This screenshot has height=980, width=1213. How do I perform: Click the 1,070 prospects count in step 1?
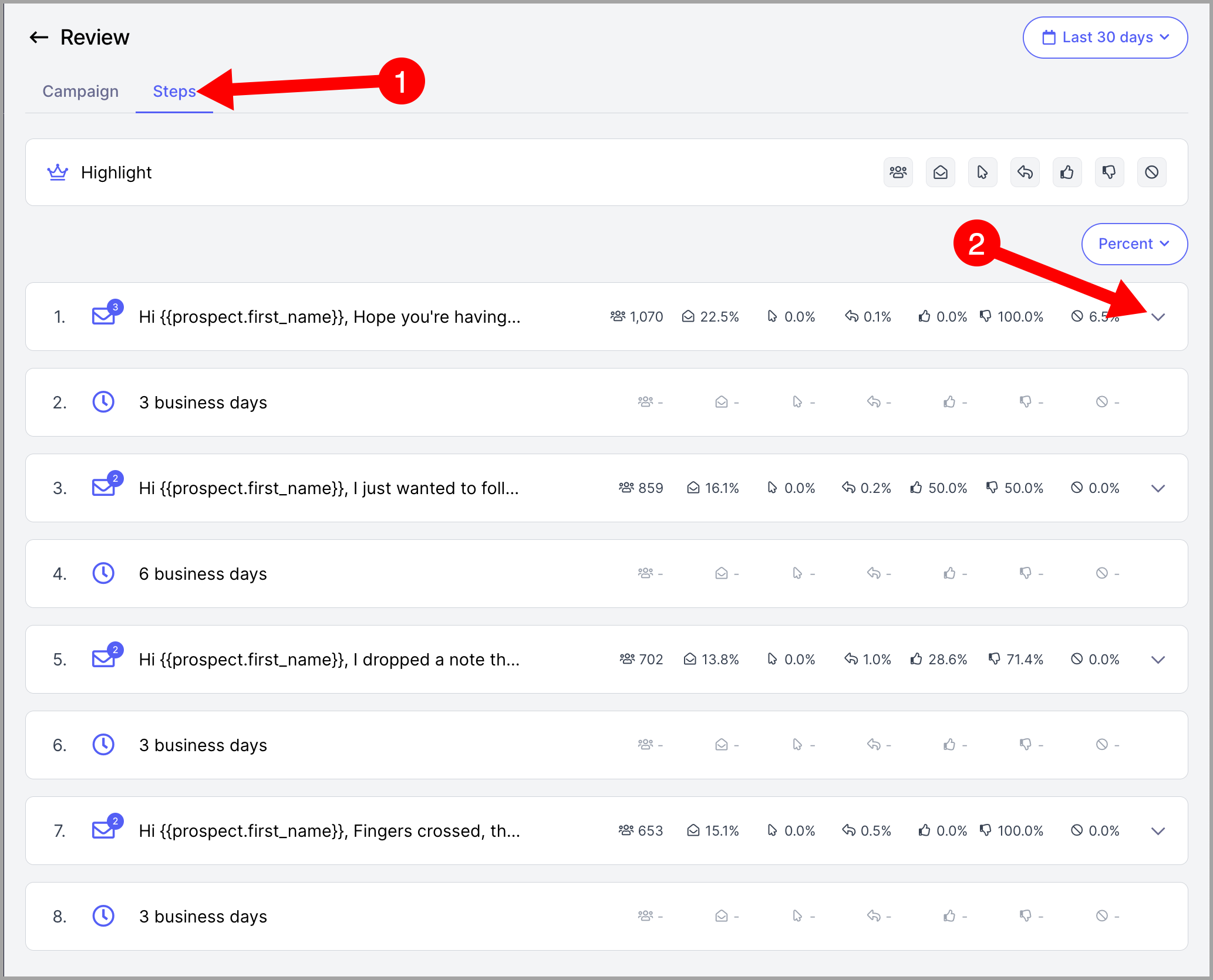click(636, 317)
